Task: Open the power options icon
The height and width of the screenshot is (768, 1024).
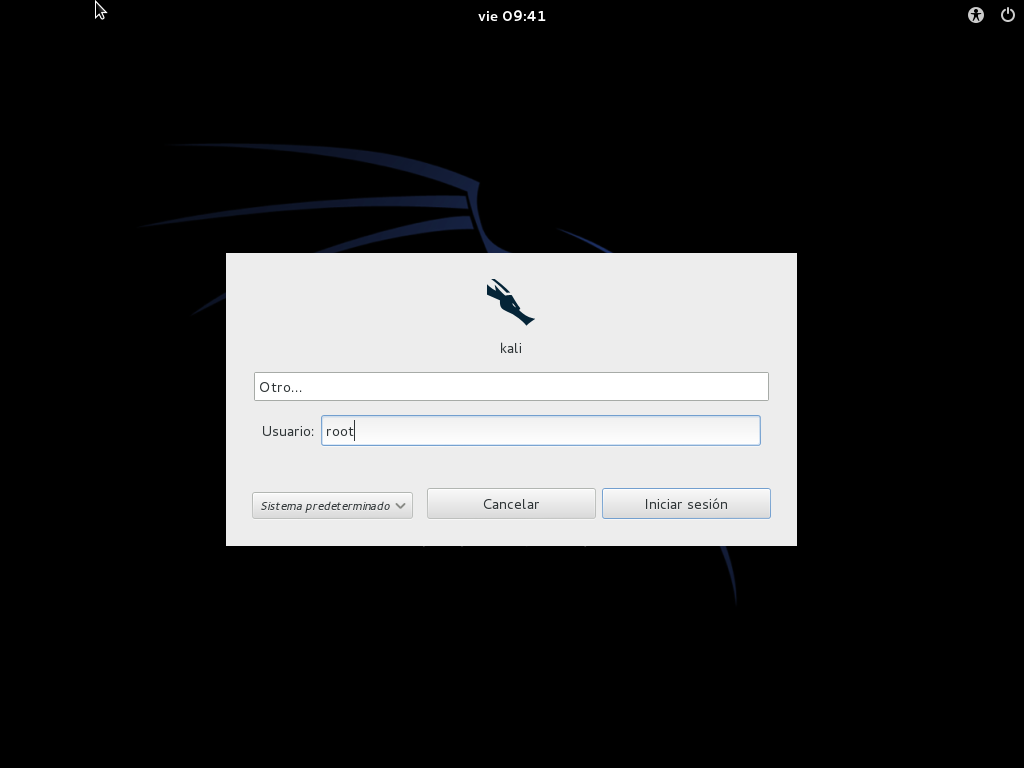Action: [1008, 15]
